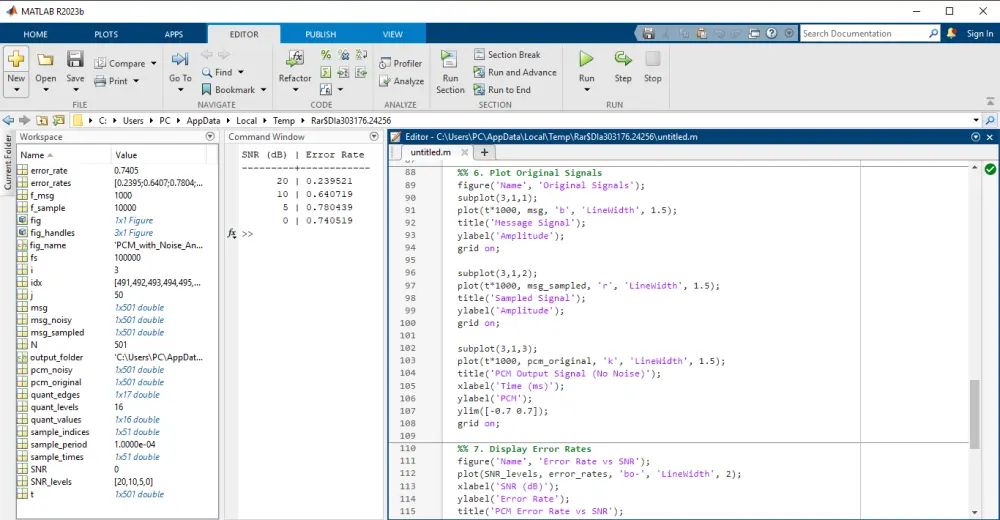Click the switch windows icon in quick access bar
Image resolution: width=1000 pixels, height=520 pixels.
754,33
